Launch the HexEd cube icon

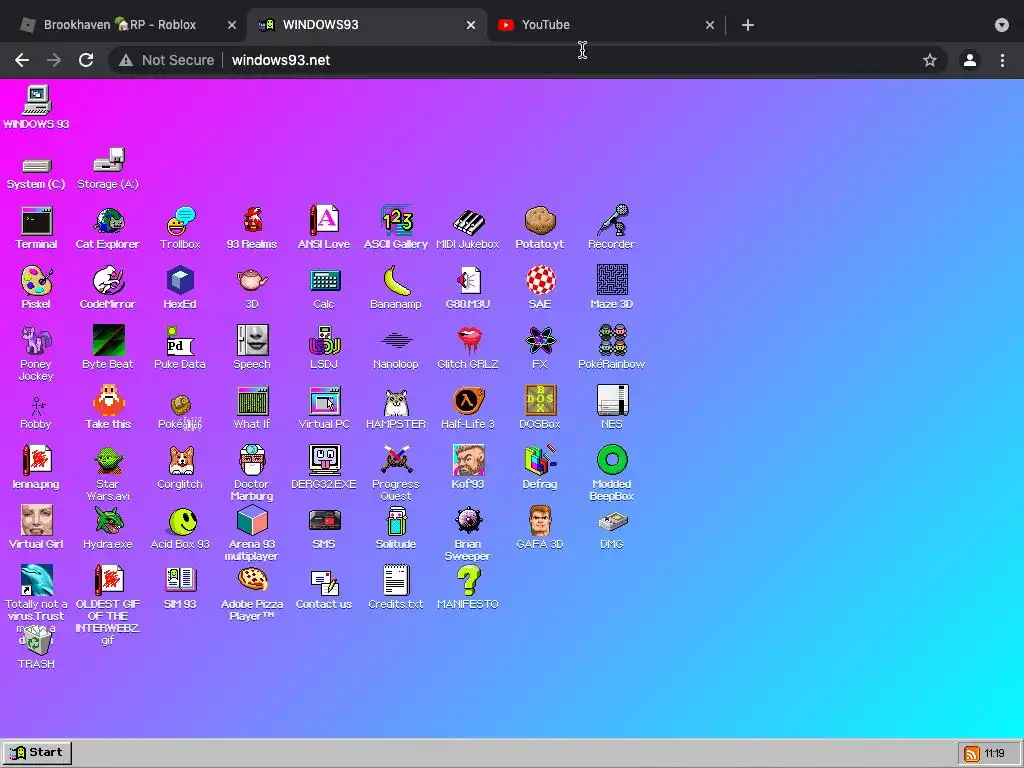coord(180,288)
